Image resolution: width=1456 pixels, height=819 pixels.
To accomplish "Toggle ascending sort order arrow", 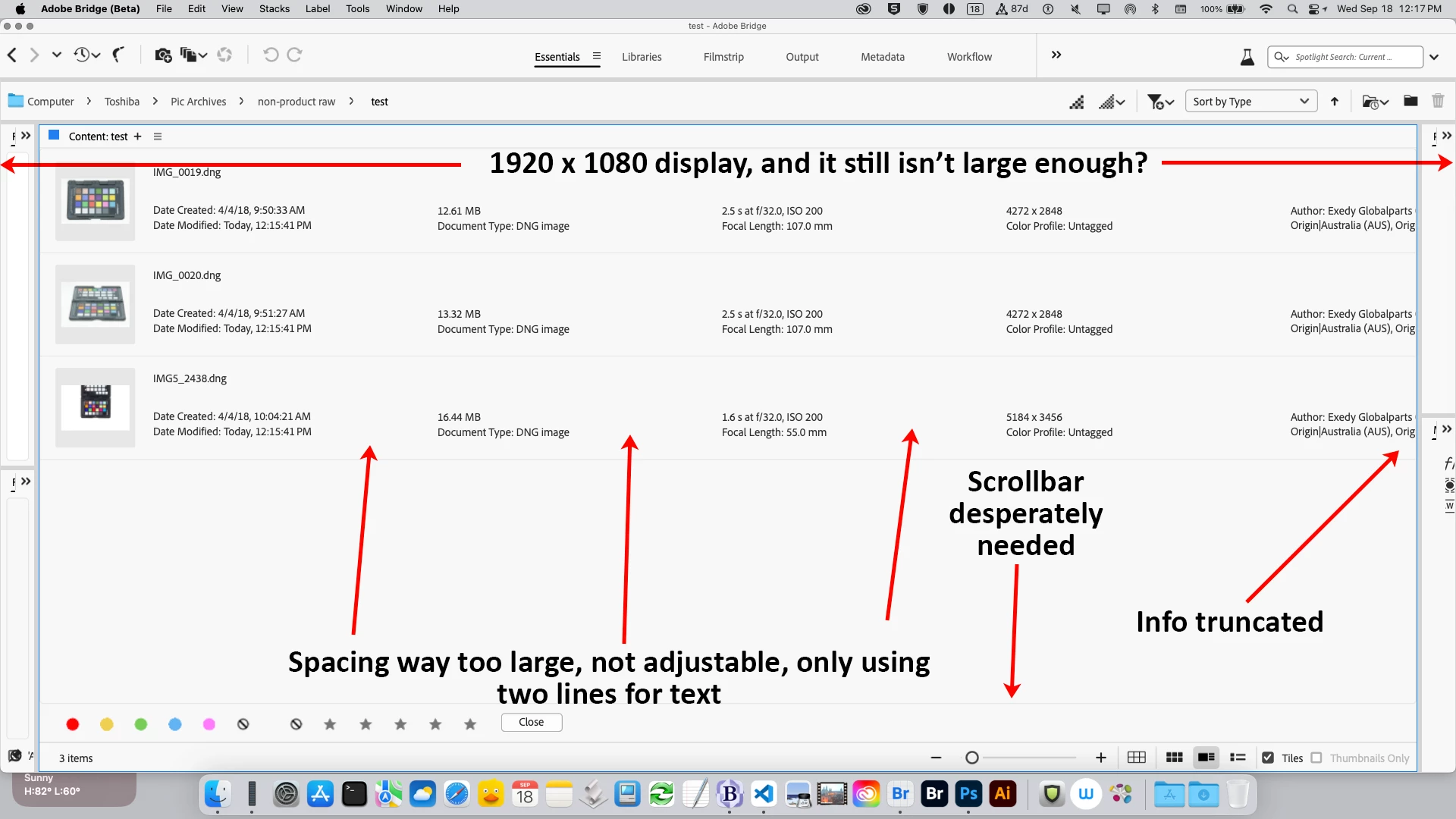I will 1335,101.
